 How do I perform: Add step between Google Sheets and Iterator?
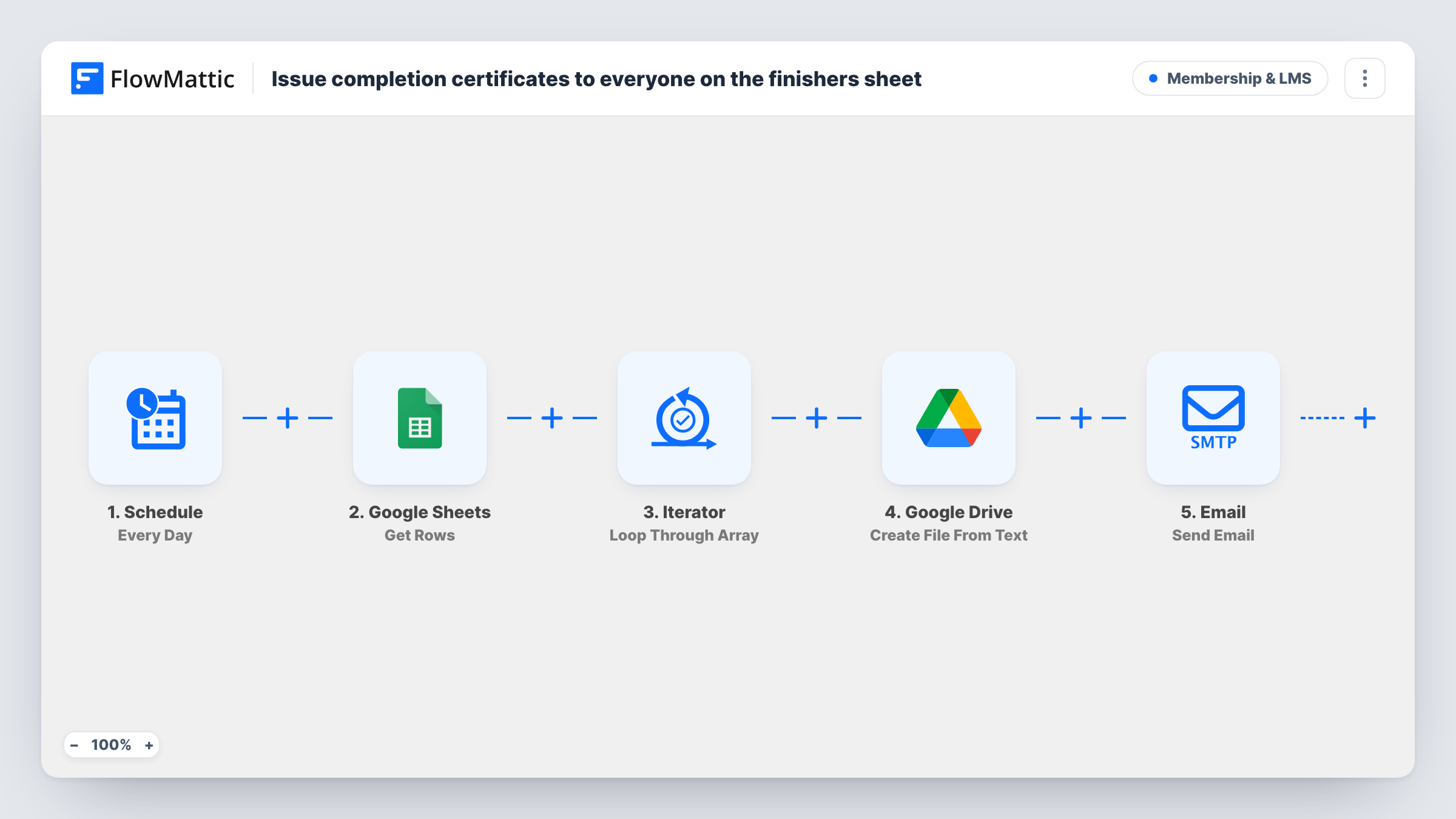[x=552, y=418]
